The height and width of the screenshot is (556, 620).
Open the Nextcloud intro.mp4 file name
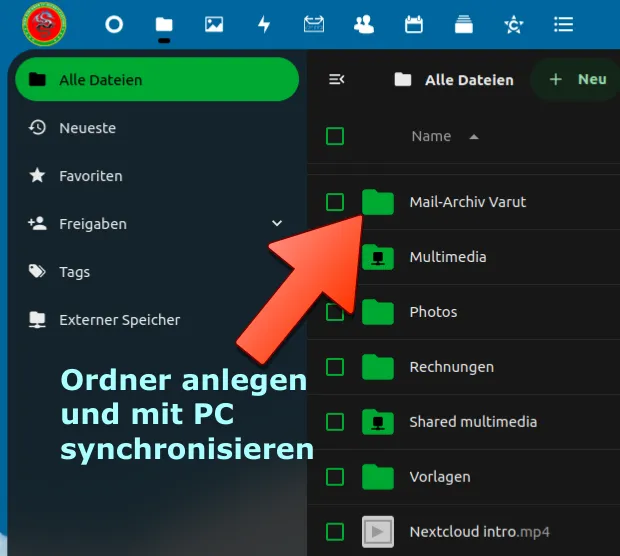[x=480, y=532]
